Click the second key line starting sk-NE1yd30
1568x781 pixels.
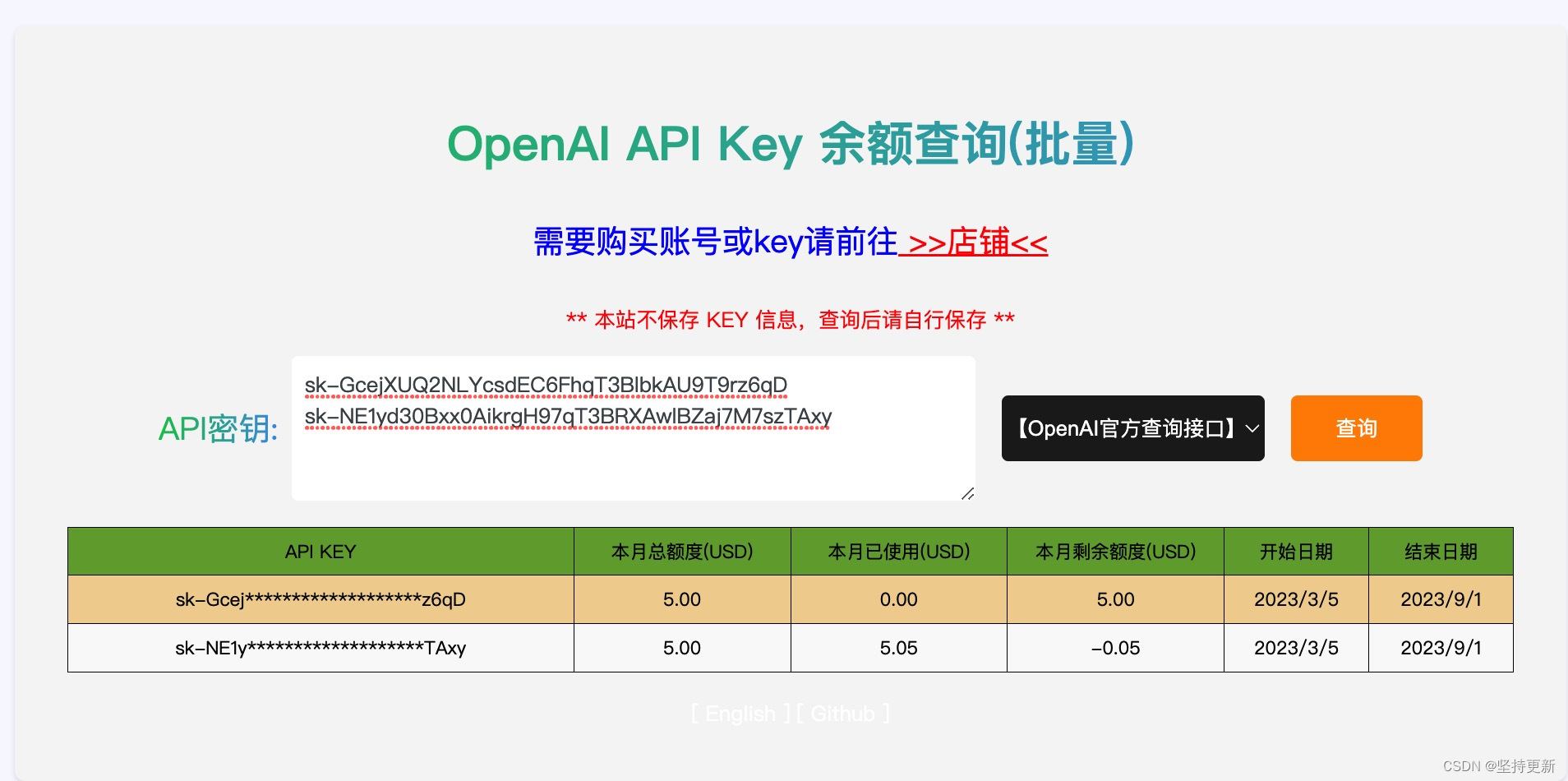point(568,417)
